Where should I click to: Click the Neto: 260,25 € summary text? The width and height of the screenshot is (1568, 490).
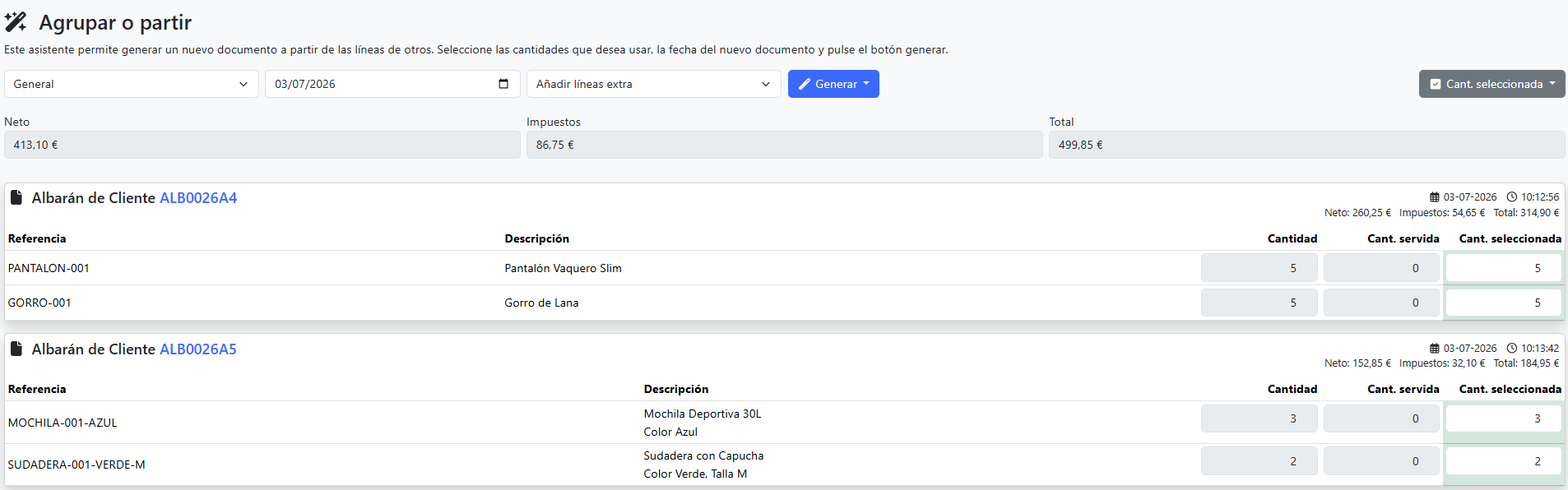[1357, 213]
